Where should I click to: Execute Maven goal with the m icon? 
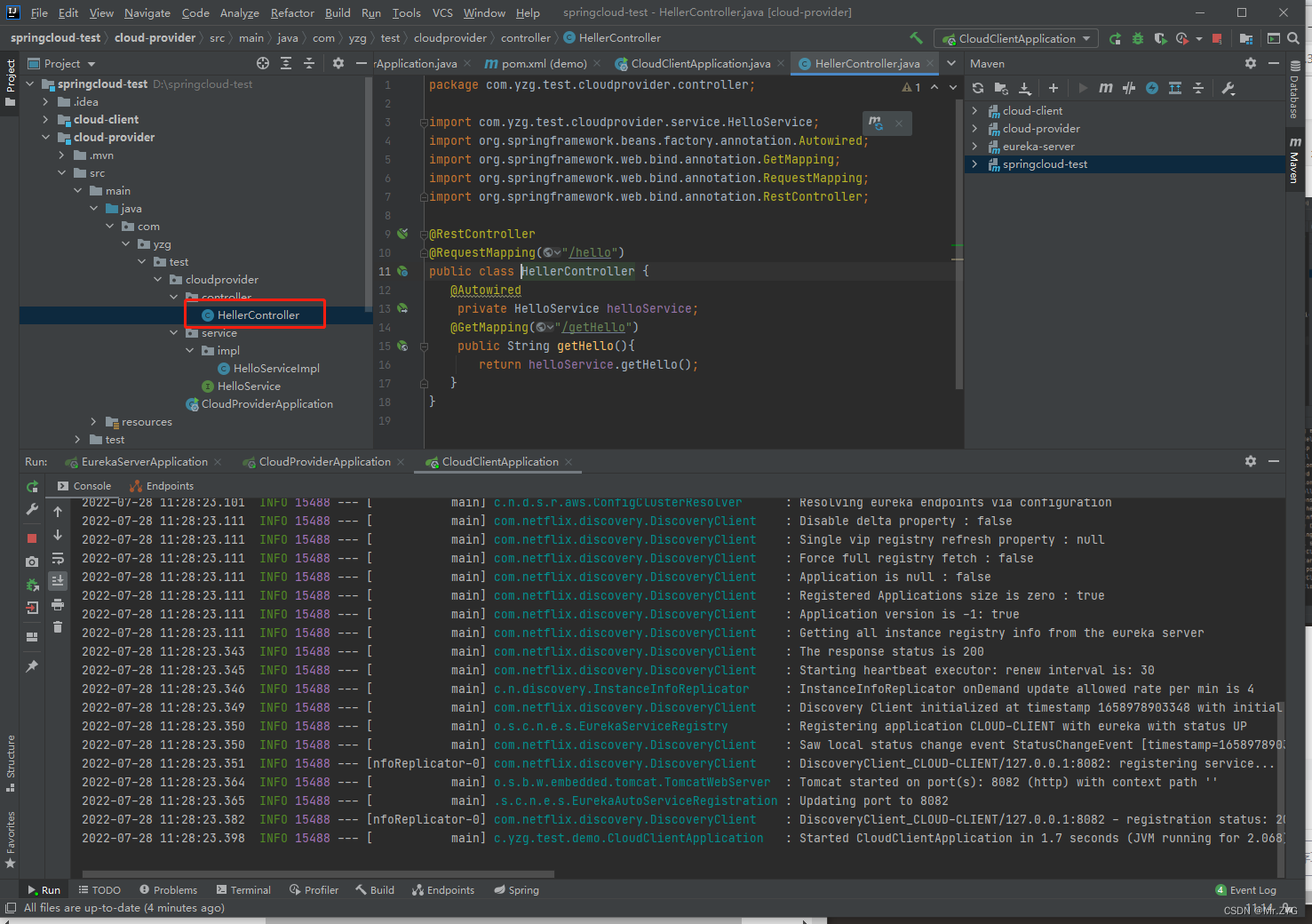click(1105, 88)
